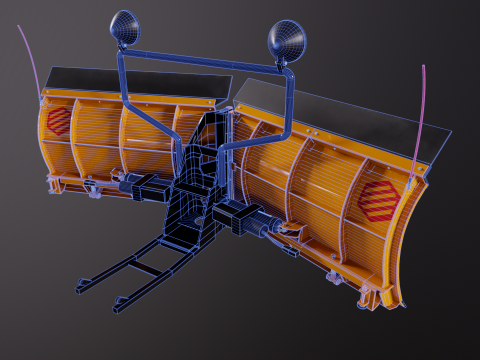The height and width of the screenshot is (360, 480).
Task: Select the right headlight on the plow
Action: pos(286,40)
